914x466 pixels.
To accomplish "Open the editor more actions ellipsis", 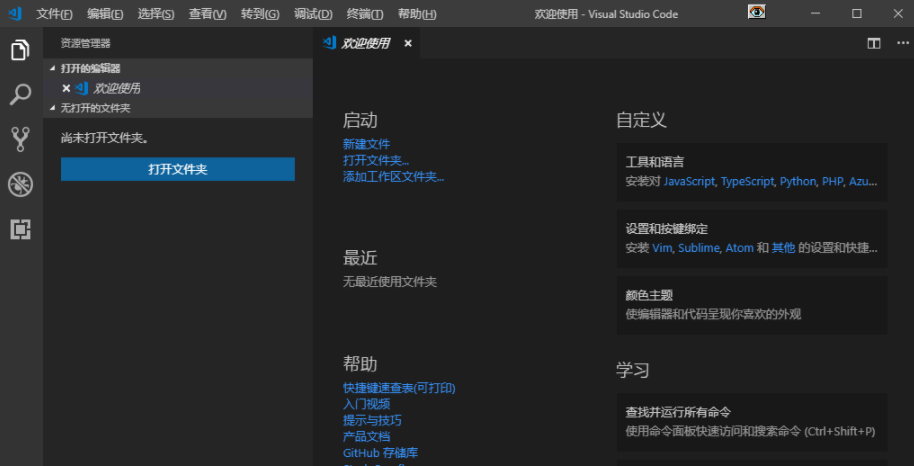I will 902,43.
